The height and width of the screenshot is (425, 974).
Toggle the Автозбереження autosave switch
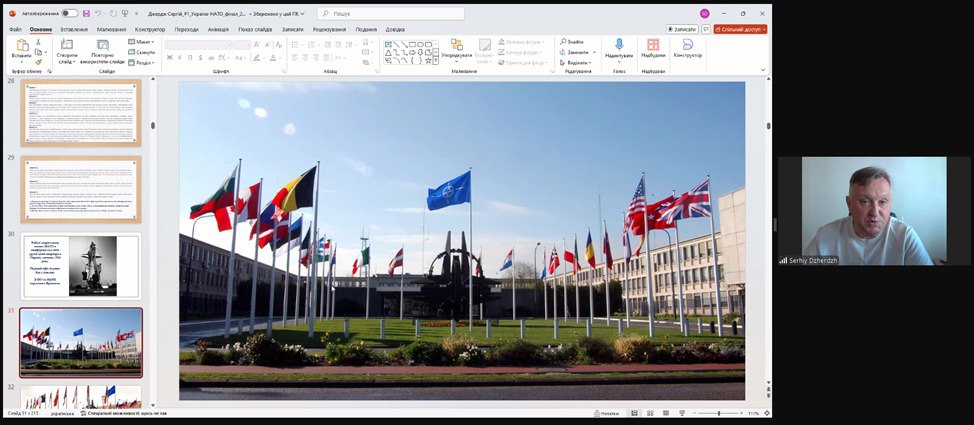click(x=70, y=13)
